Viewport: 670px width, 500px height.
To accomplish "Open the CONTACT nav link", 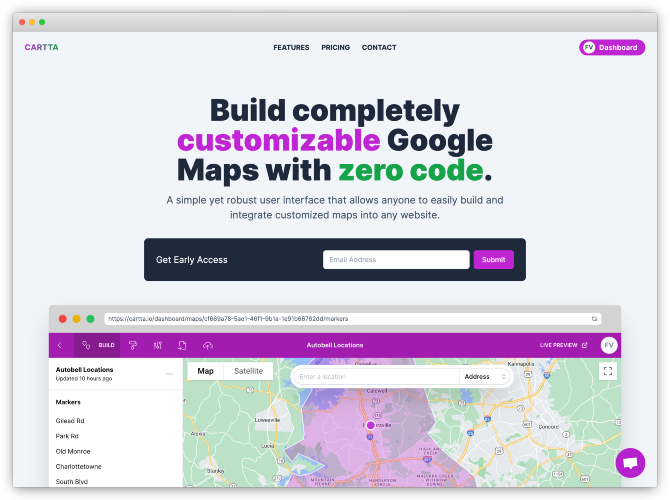I will click(379, 47).
